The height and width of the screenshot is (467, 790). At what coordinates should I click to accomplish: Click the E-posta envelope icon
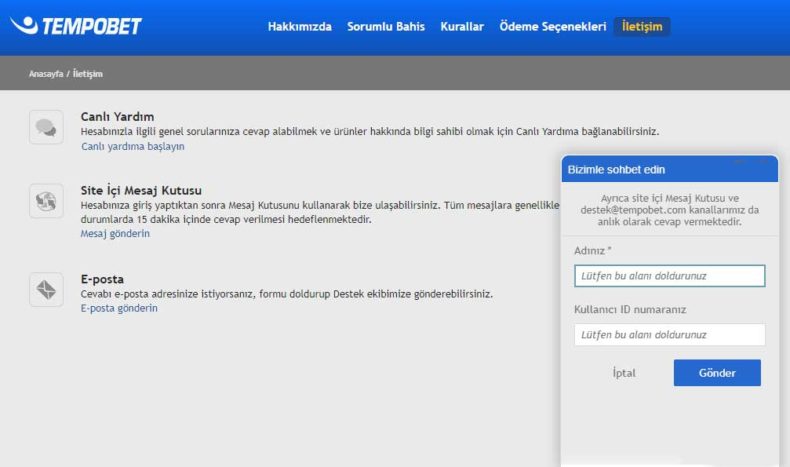46,290
